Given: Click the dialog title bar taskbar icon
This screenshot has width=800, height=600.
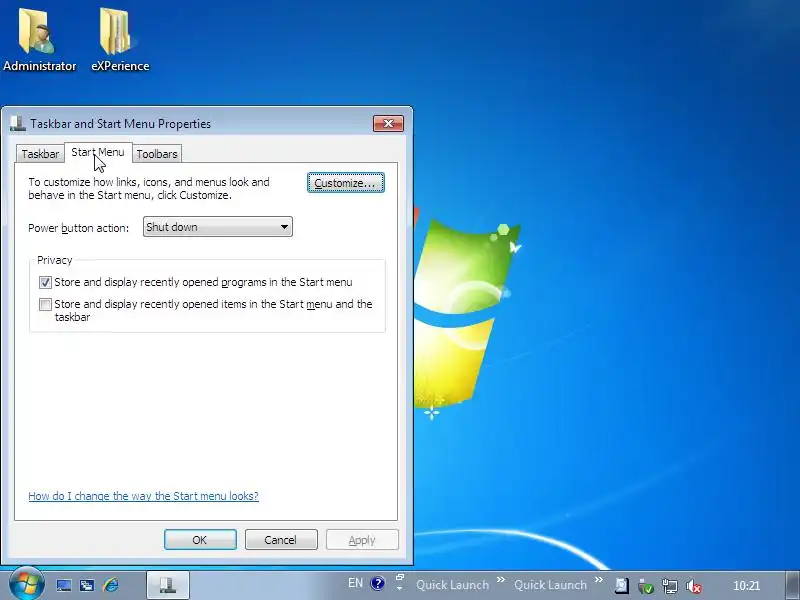Looking at the screenshot, I should 17,123.
